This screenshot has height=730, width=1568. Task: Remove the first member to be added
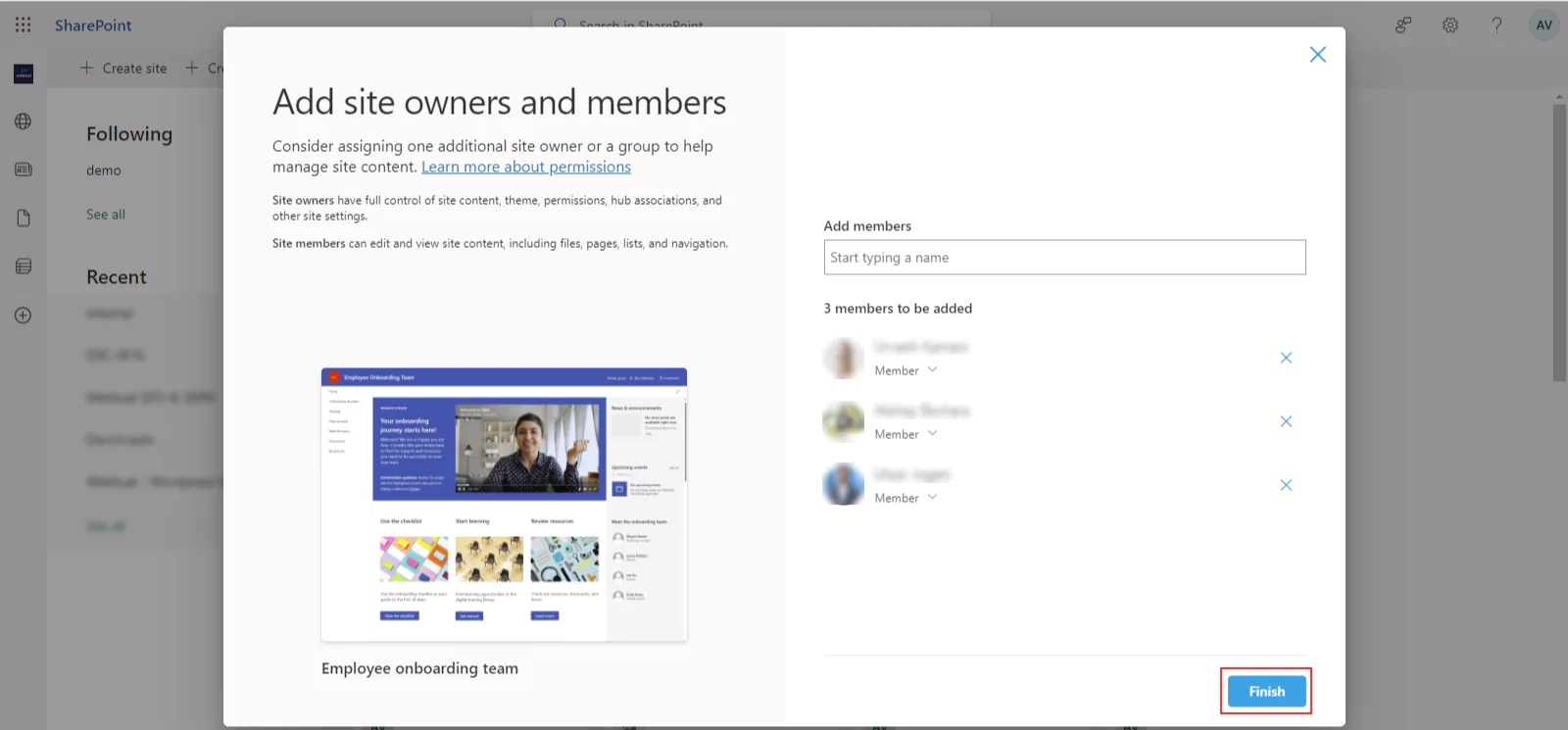point(1286,358)
